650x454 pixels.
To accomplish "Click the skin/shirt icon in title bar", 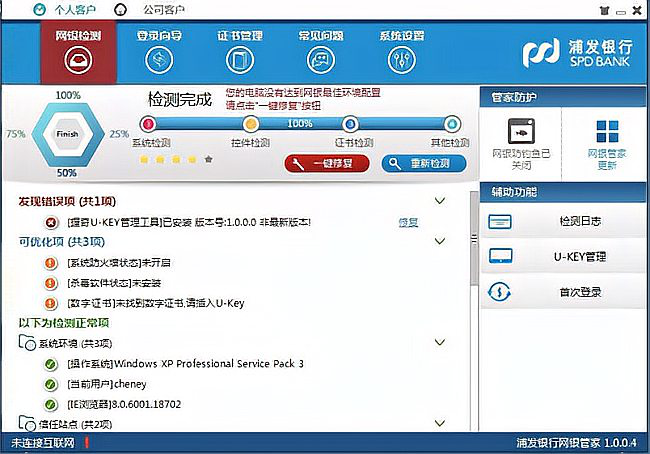I will tap(605, 11).
